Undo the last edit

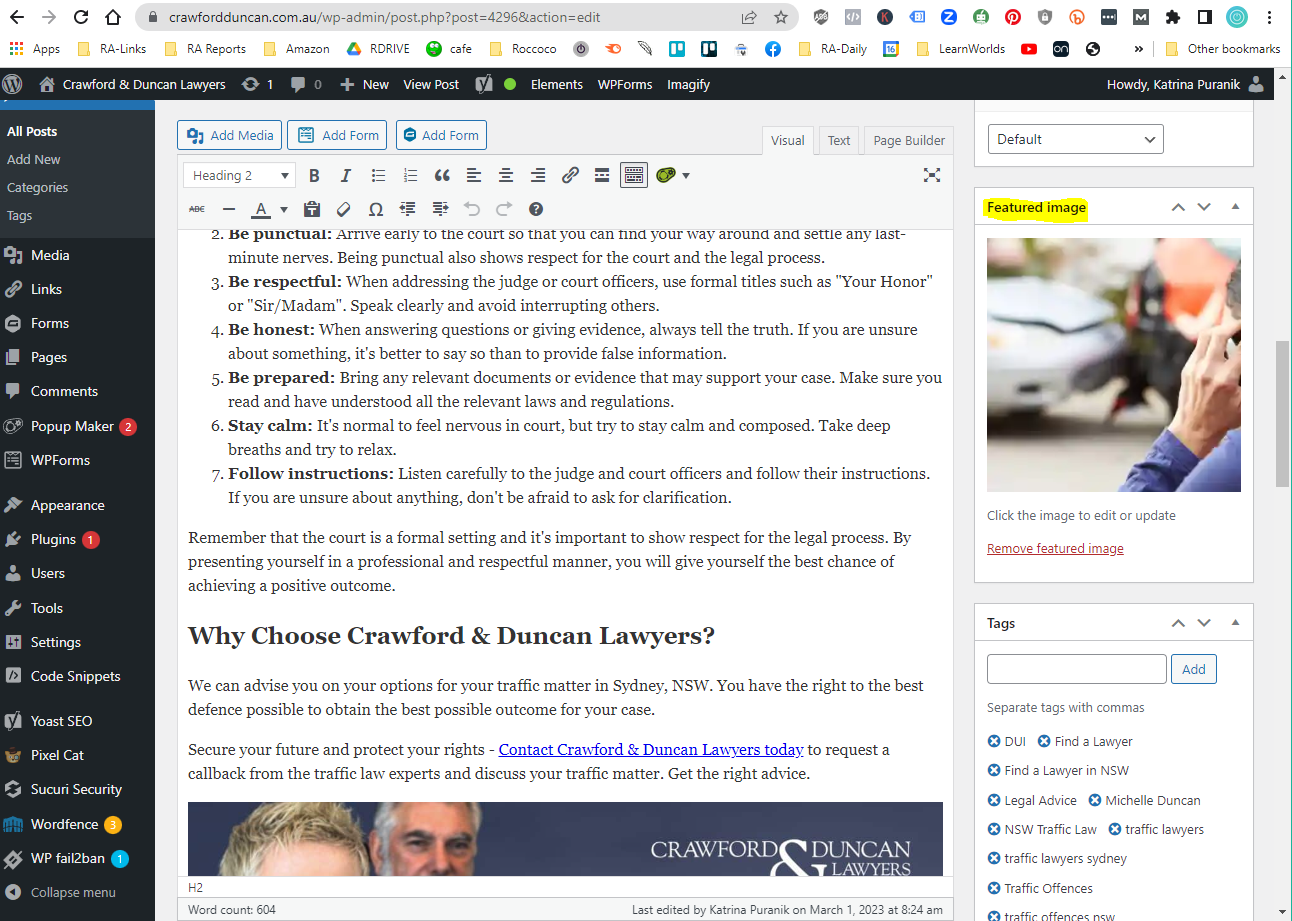tap(470, 209)
